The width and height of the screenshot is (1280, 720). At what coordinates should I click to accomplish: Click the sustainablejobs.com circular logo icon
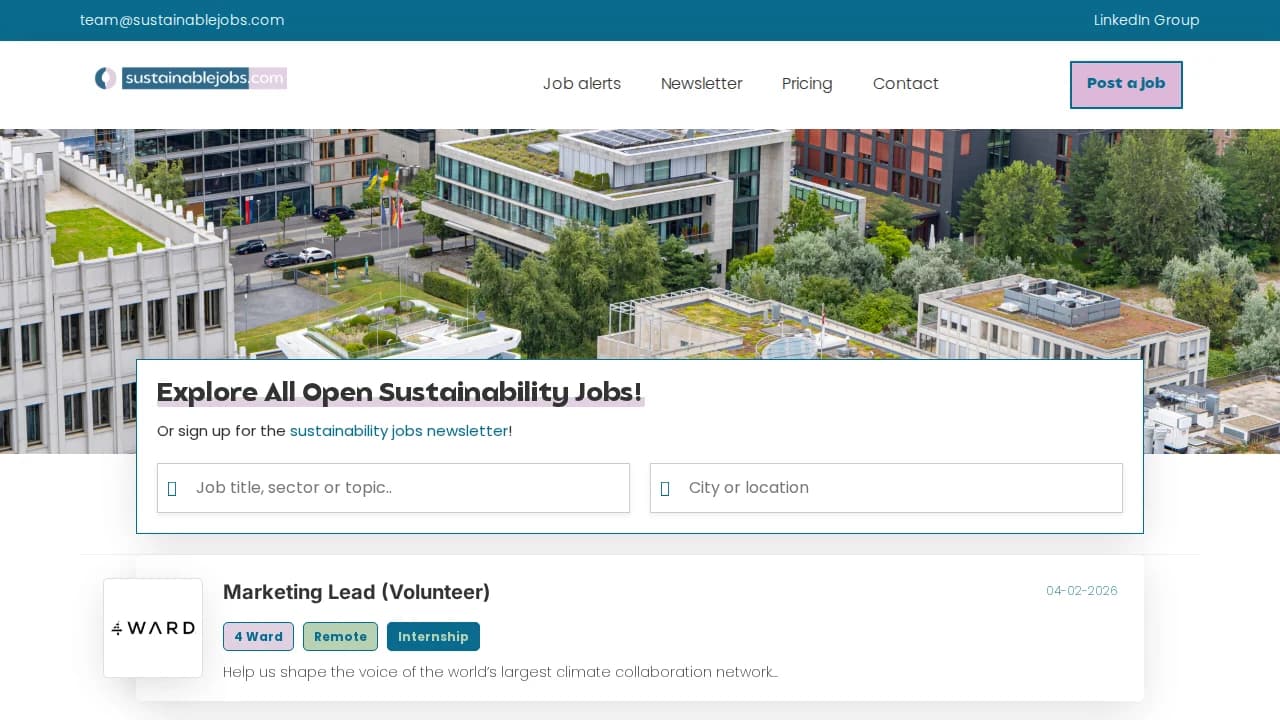point(105,77)
